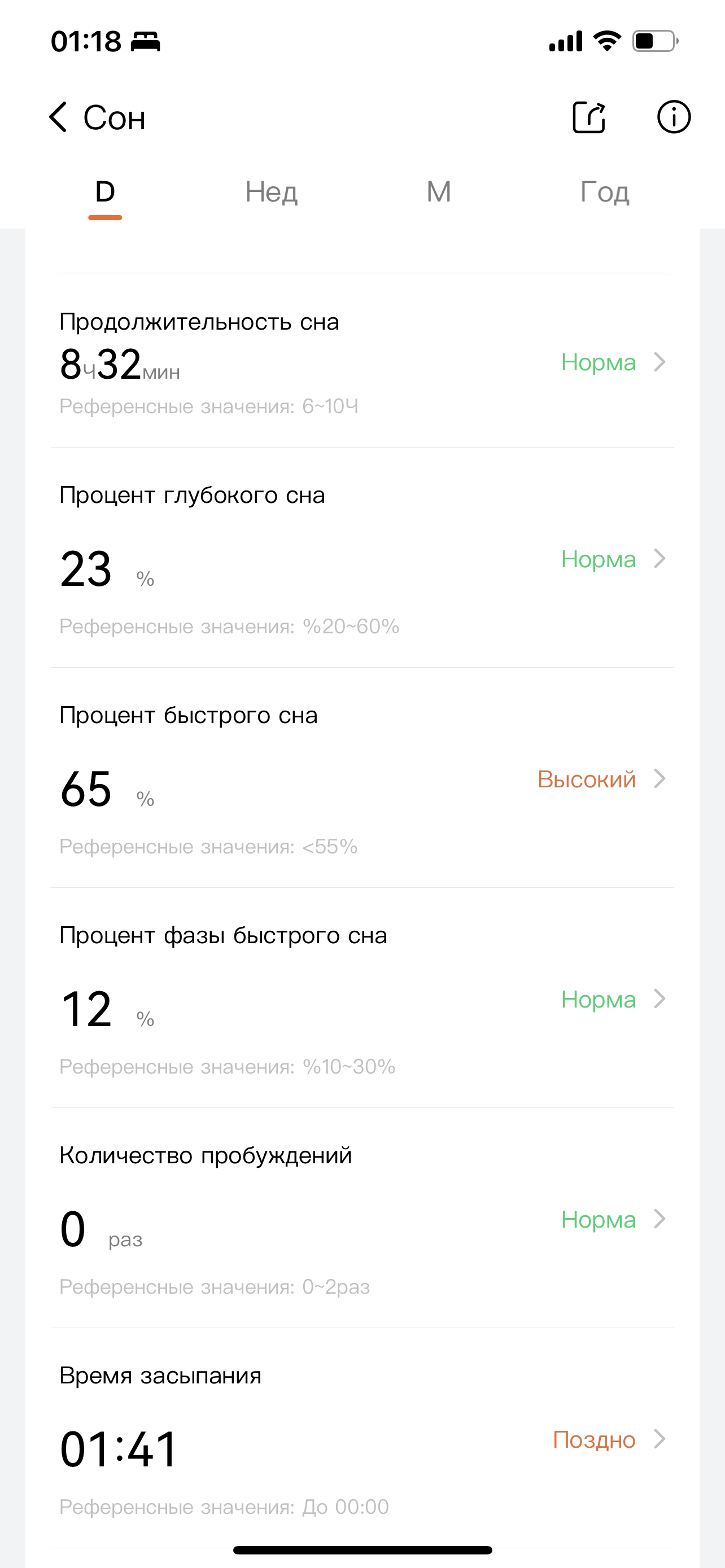This screenshot has height=1568, width=725.
Task: Expand chevron for Количество пробуждений
Action: point(660,1219)
